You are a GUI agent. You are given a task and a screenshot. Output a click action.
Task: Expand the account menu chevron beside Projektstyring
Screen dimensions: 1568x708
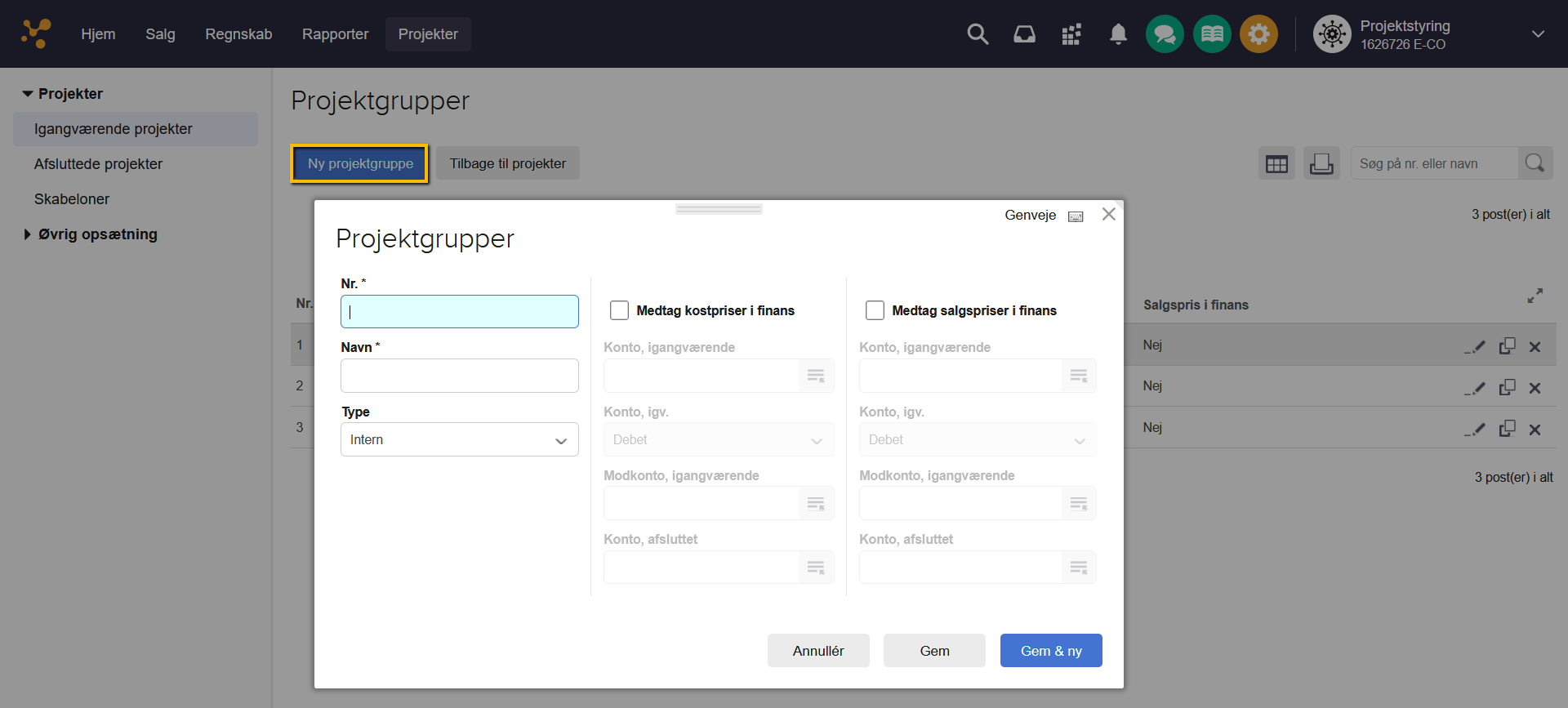tap(1538, 34)
